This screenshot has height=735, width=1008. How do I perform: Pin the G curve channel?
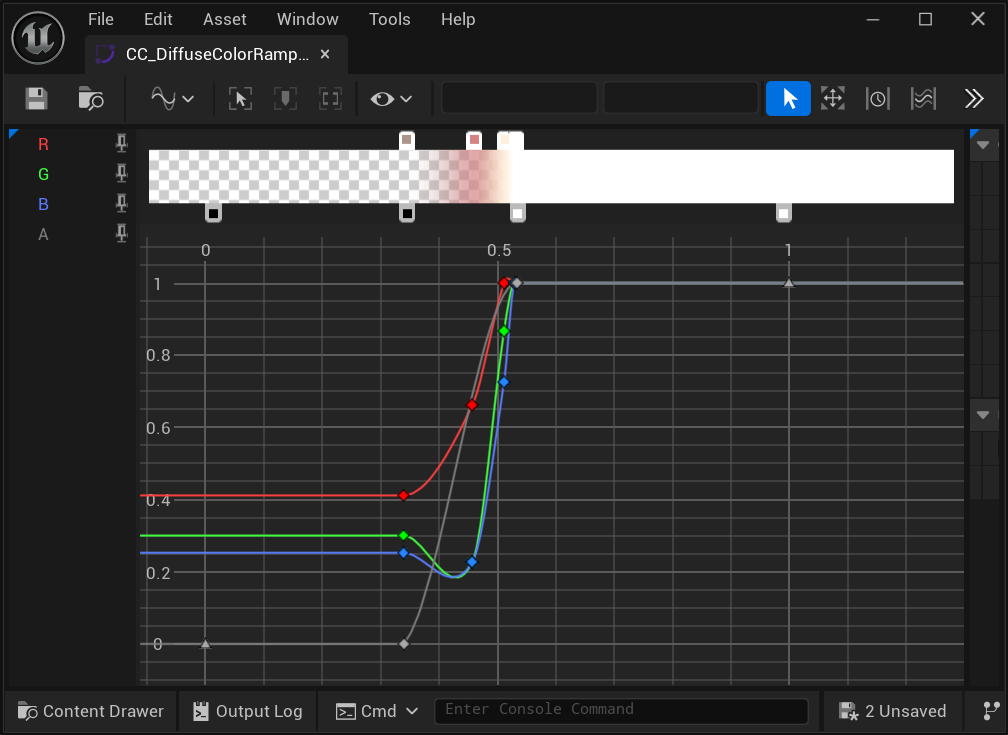pyautogui.click(x=122, y=174)
